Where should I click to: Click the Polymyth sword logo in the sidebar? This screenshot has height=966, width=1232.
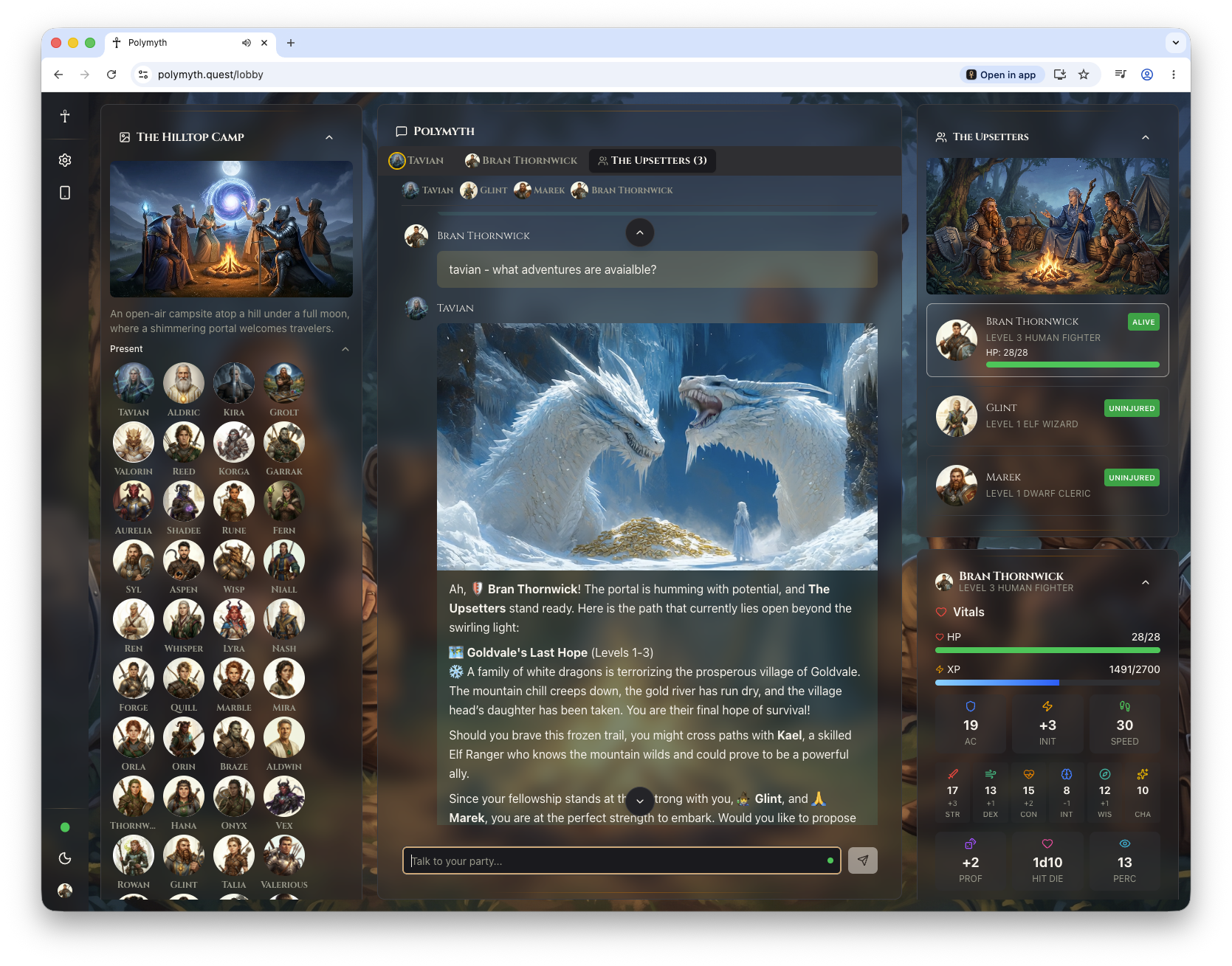[x=65, y=116]
